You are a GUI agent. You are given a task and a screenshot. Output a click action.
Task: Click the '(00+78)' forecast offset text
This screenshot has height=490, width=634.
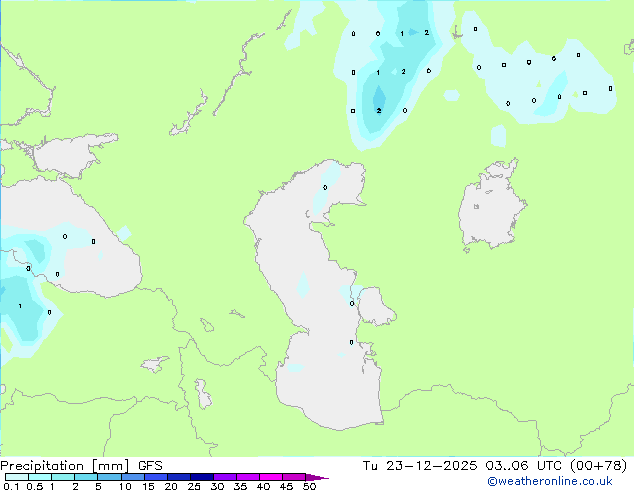coord(598,466)
